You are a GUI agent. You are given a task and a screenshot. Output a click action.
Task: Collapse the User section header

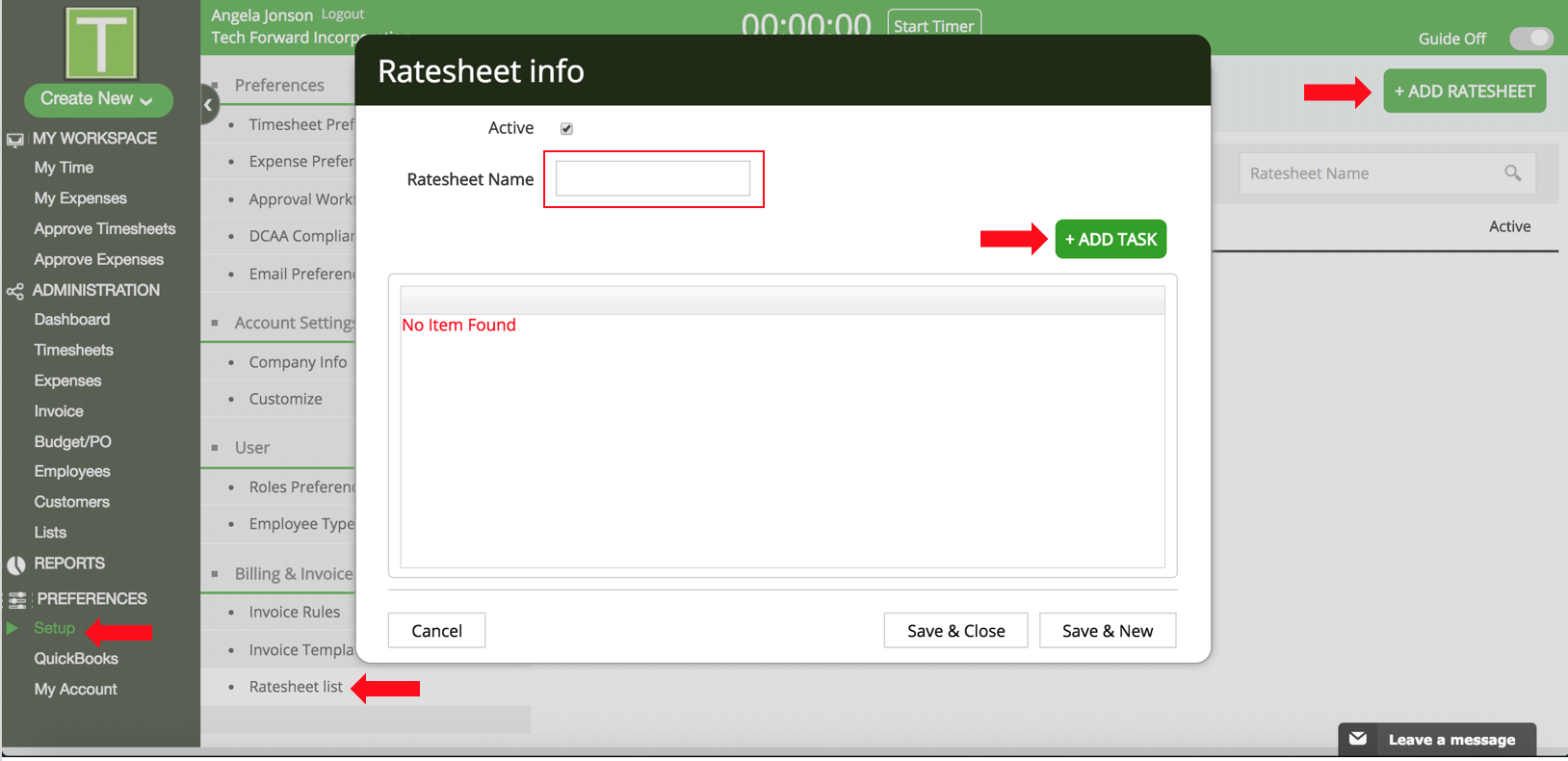[x=251, y=447]
